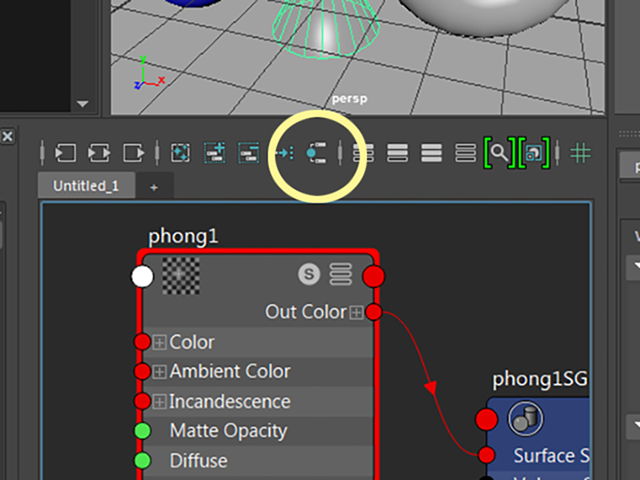Click phong1 checkered swatch thumbnail
Image resolution: width=640 pixels, height=480 pixels.
pyautogui.click(x=181, y=276)
